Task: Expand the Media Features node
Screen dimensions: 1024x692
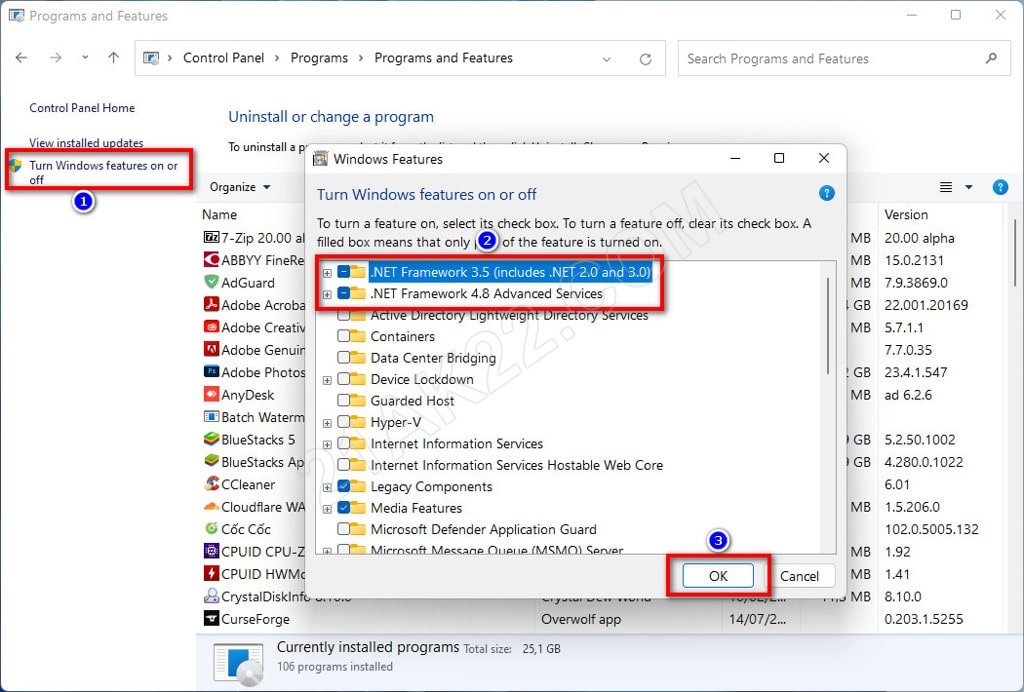Action: [327, 509]
